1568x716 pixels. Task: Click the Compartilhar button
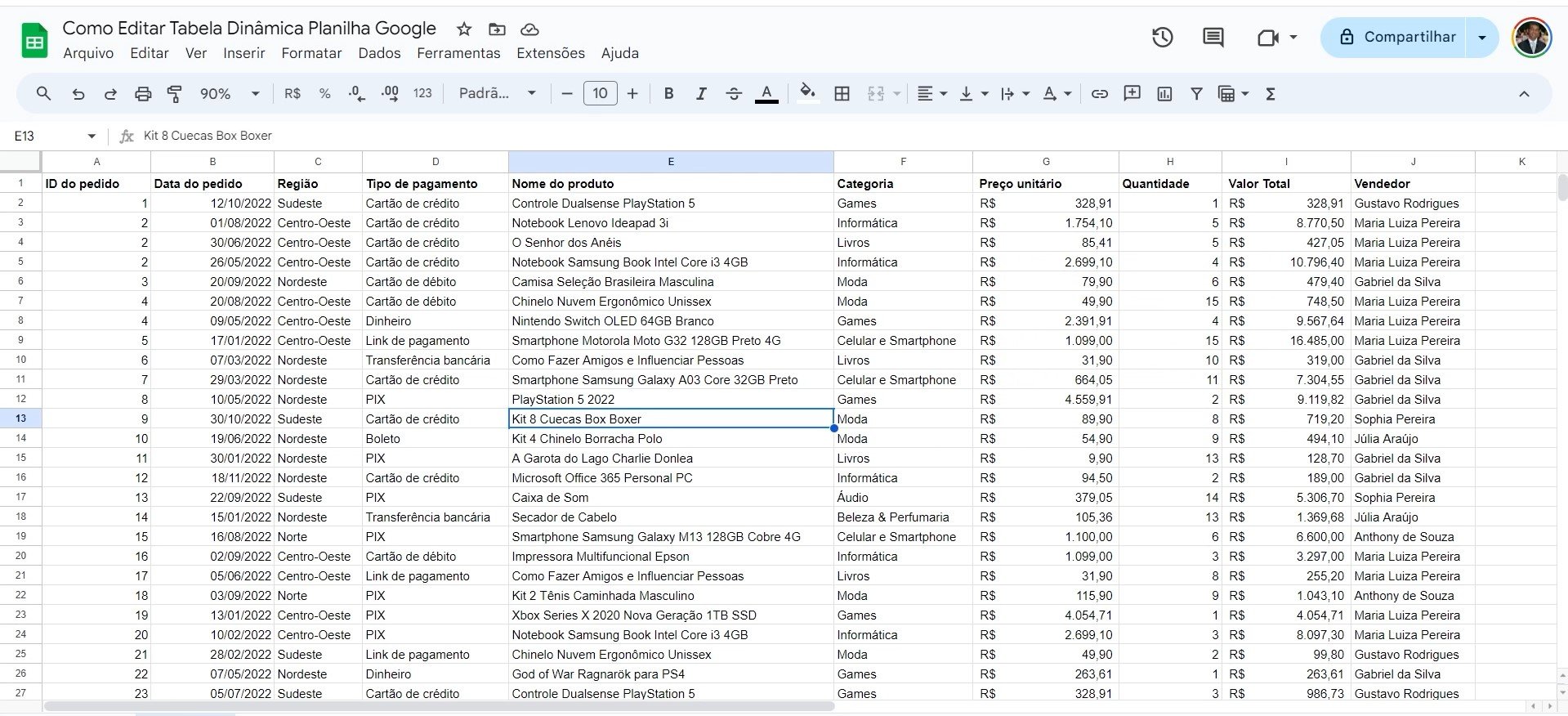1394,38
